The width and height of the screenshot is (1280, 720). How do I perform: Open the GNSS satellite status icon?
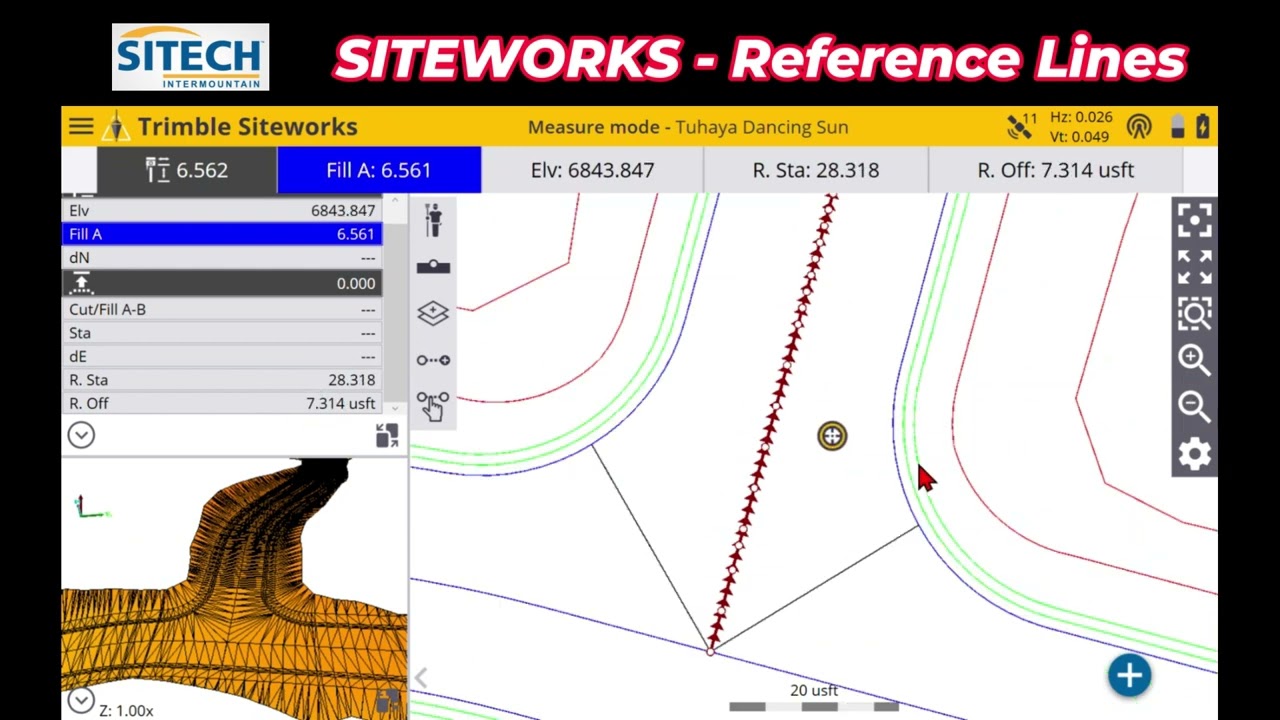(x=1021, y=126)
